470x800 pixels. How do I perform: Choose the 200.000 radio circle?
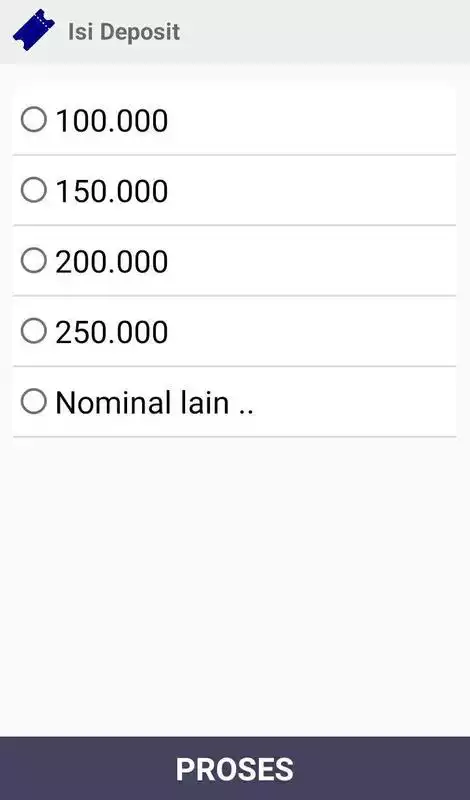pos(34,261)
